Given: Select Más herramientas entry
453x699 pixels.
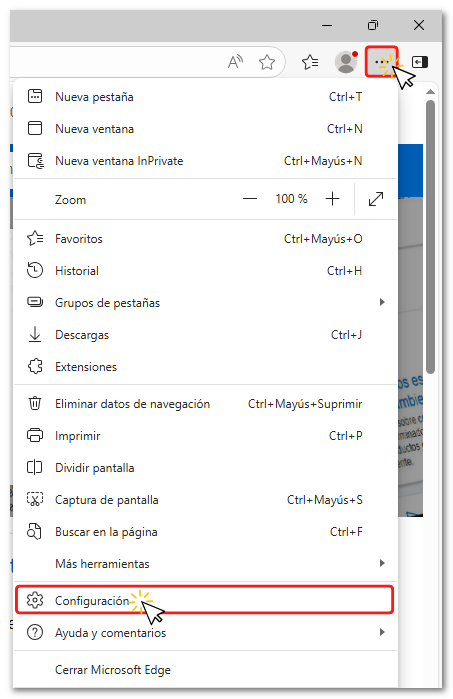Looking at the screenshot, I should coord(205,563).
